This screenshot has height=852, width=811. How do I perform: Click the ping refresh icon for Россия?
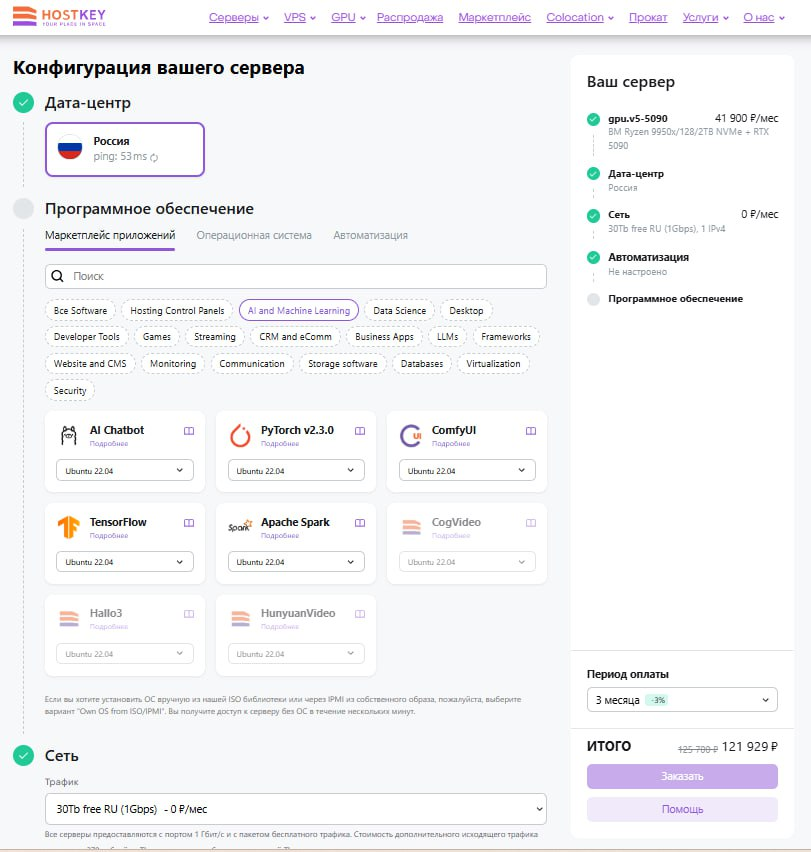pos(154,158)
